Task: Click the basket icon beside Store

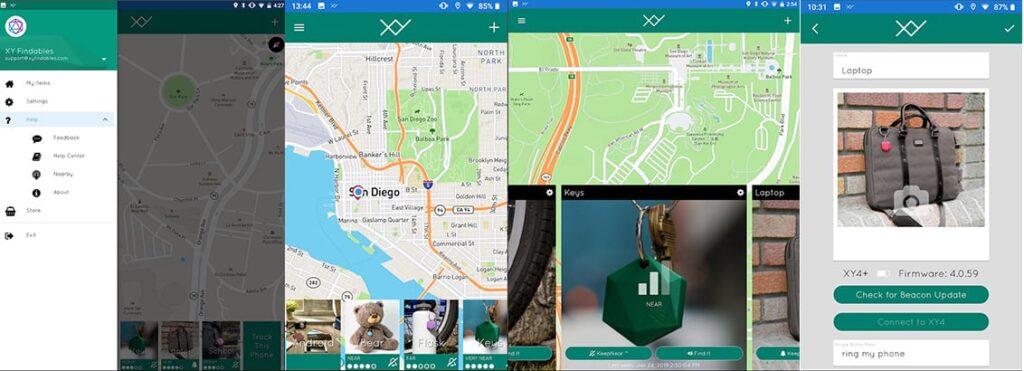Action: (10, 211)
